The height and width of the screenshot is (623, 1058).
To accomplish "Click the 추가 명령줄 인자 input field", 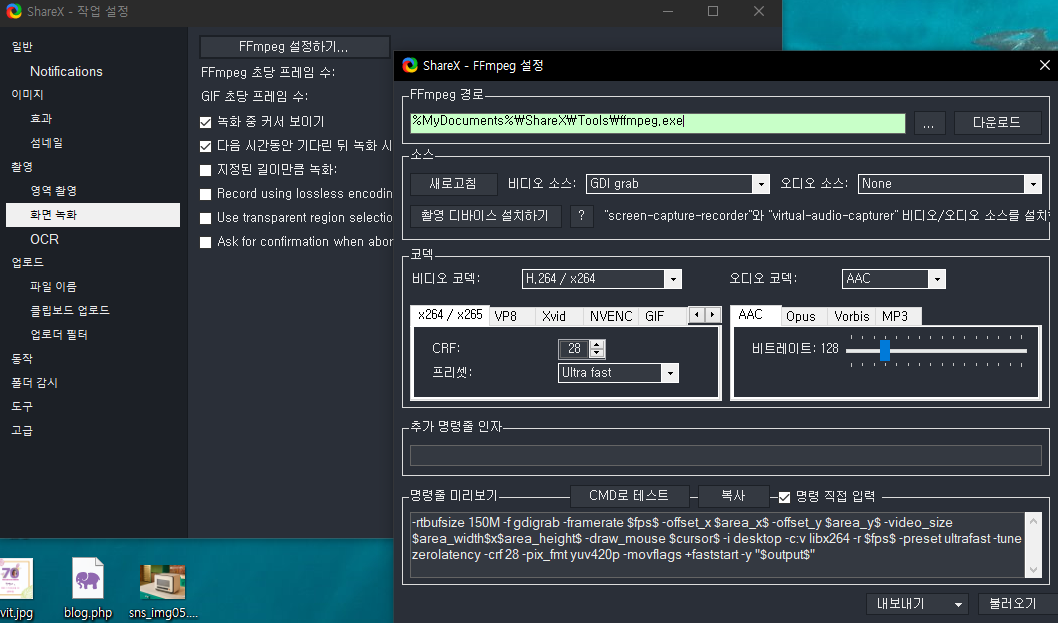I will pyautogui.click(x=725, y=455).
